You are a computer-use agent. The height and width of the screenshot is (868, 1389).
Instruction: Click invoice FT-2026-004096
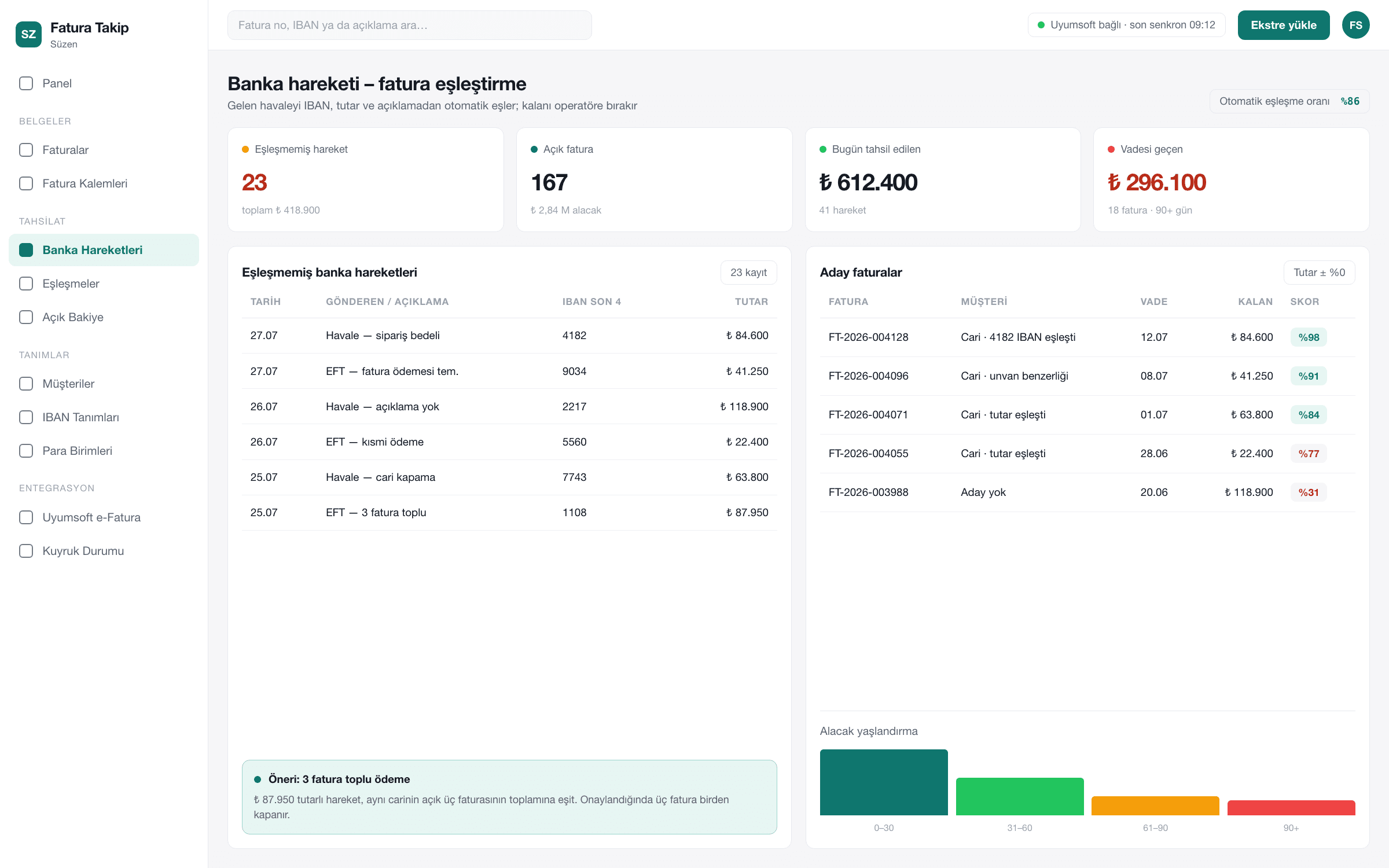point(868,376)
